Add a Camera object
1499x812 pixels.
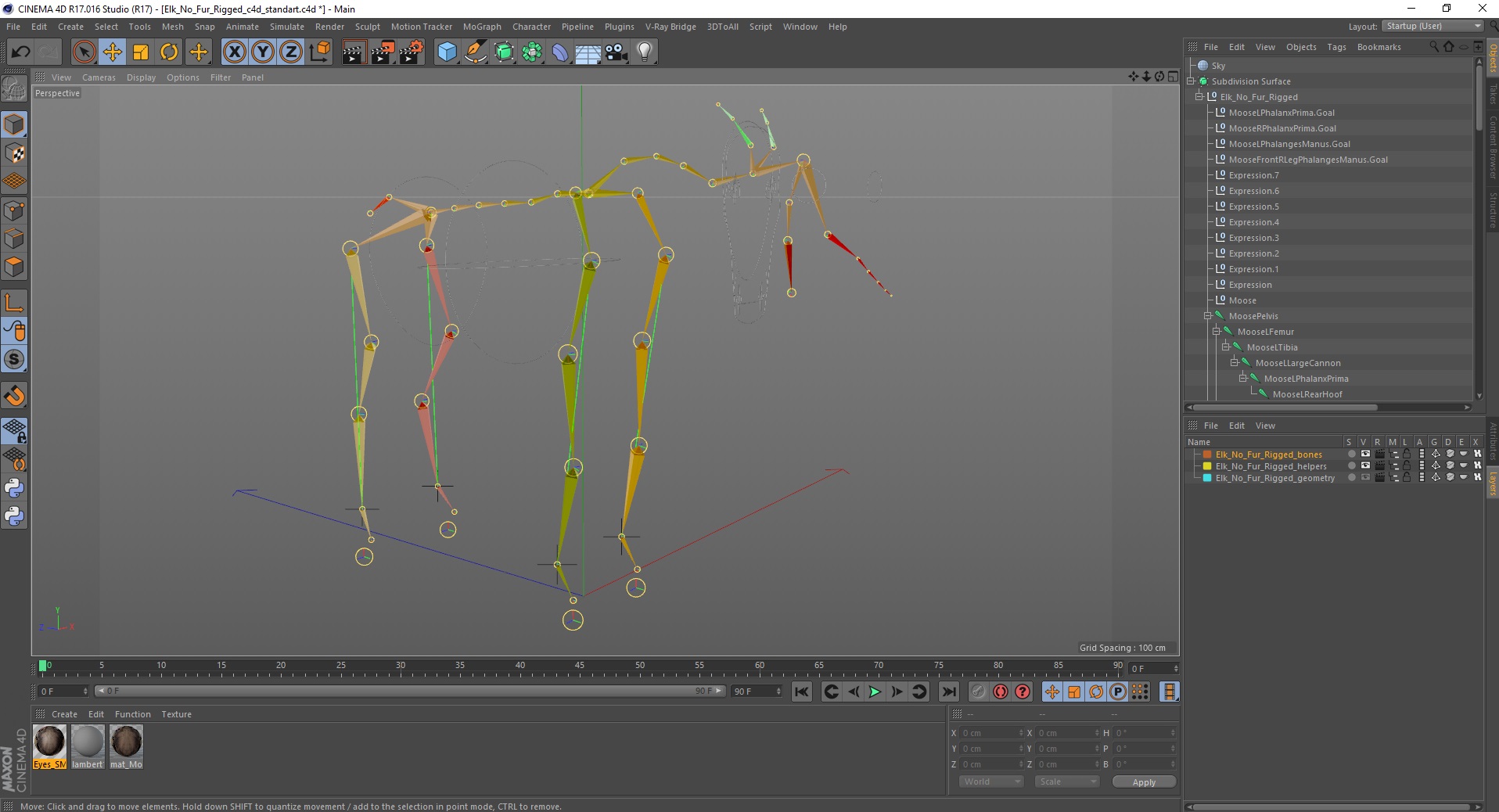point(616,52)
